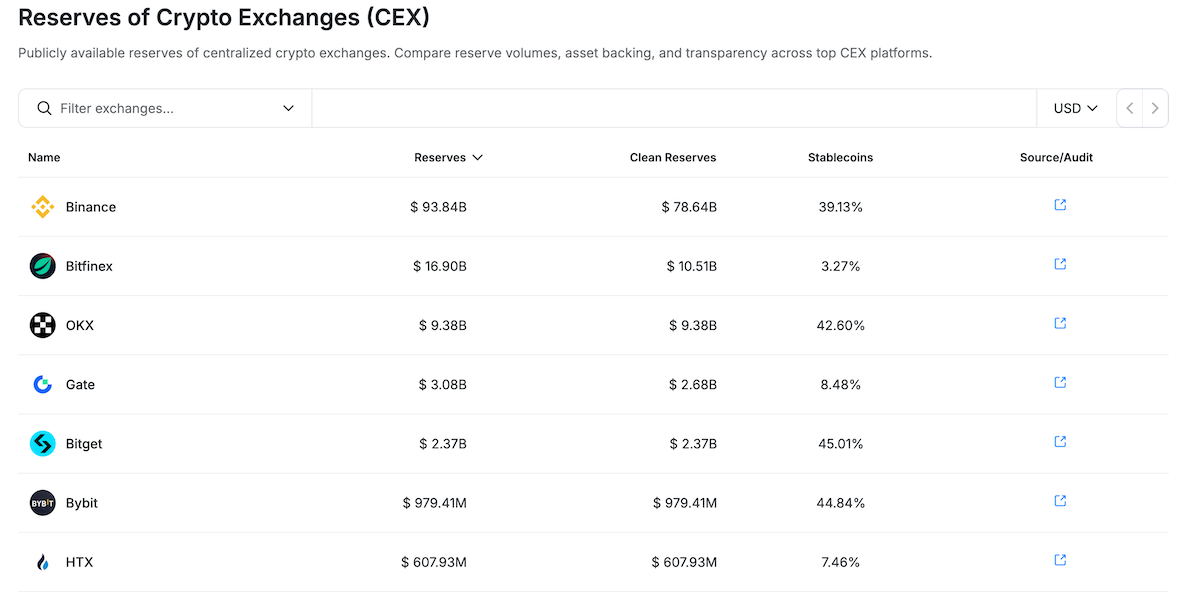This screenshot has height=592, width=1200.
Task: Click the Bybit logo icon
Action: click(x=42, y=502)
